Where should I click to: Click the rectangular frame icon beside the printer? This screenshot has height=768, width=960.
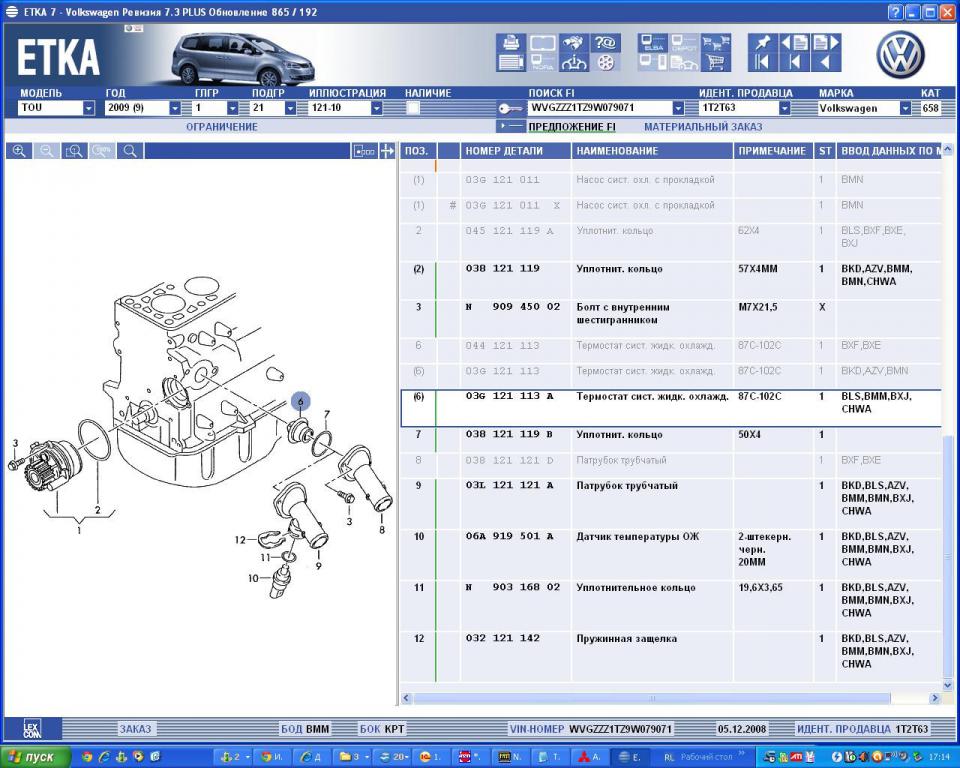click(x=542, y=43)
